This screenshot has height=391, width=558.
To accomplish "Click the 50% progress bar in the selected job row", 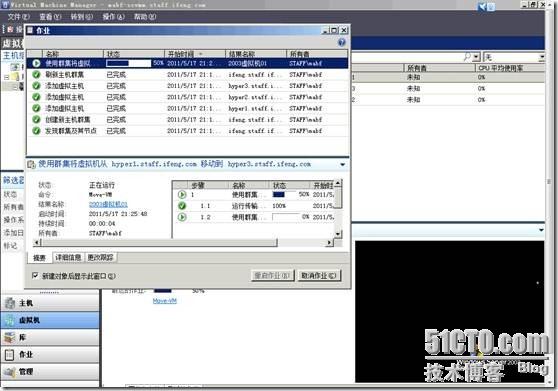I will (x=128, y=63).
